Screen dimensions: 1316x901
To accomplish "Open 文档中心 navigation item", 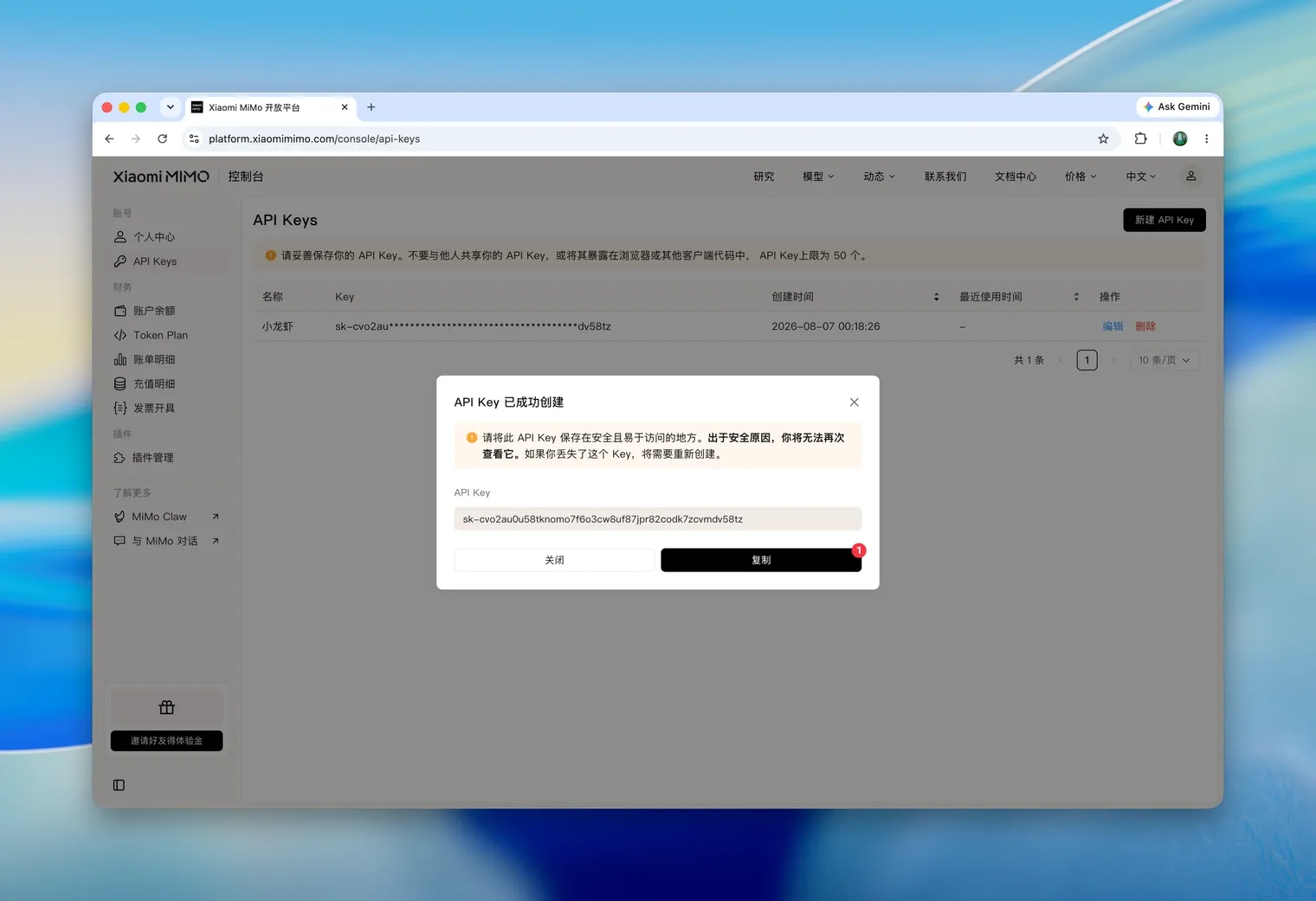I will pyautogui.click(x=1016, y=177).
